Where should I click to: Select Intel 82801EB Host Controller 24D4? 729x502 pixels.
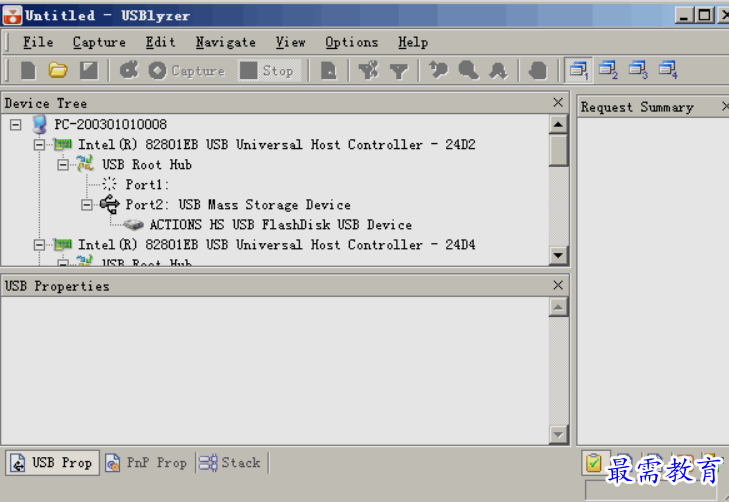(277, 244)
